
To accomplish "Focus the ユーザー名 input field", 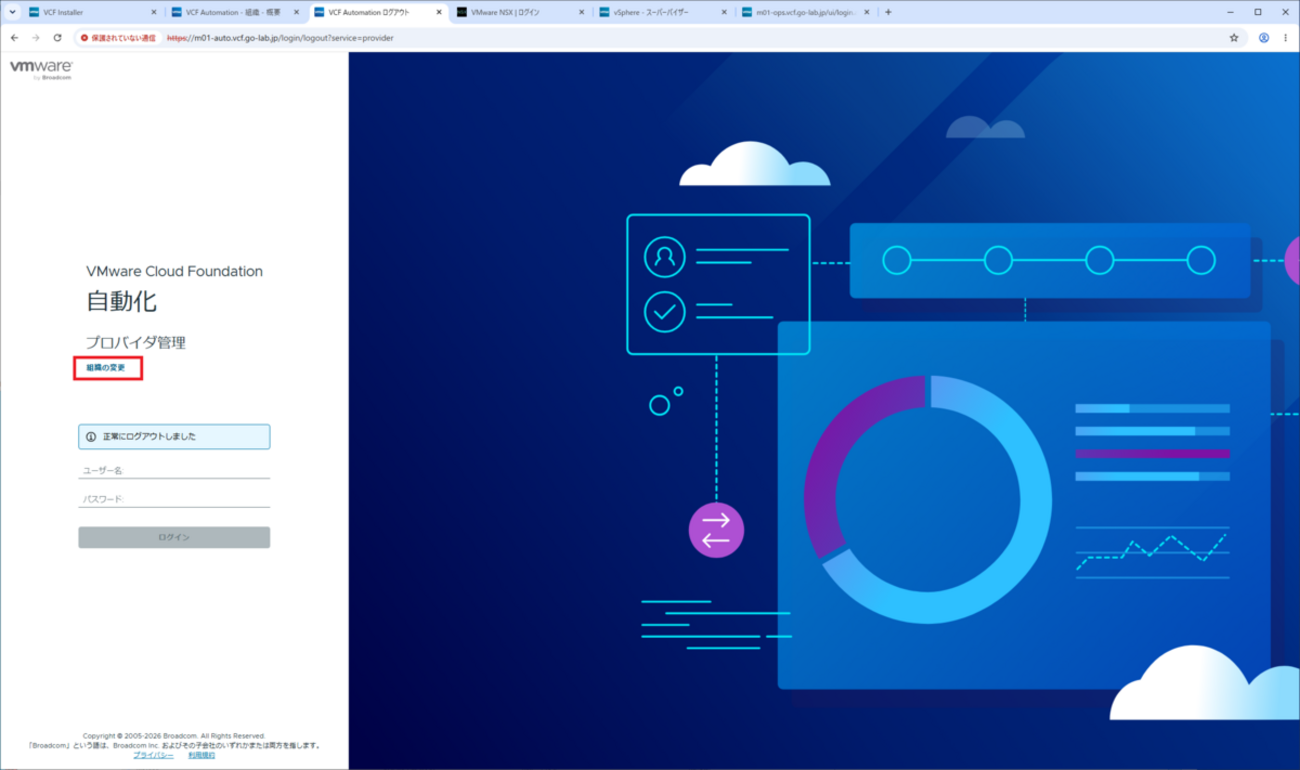I will point(174,470).
